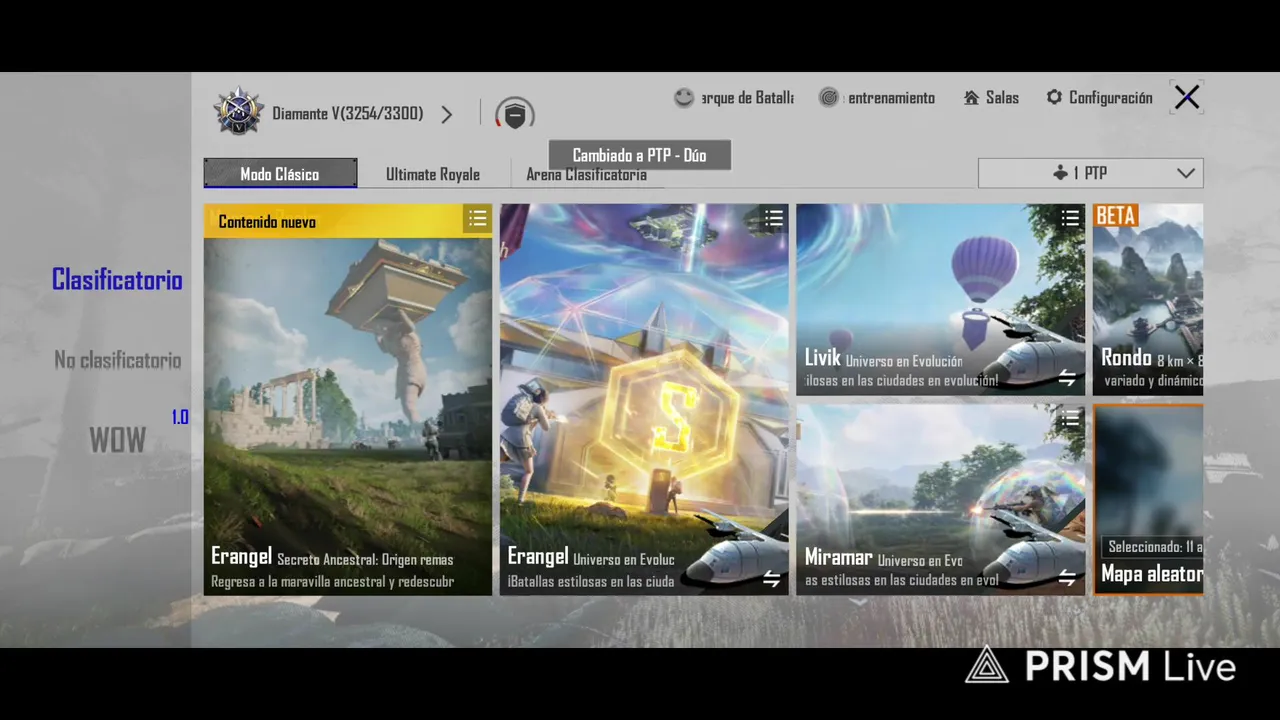
Task: Open Configuración gear icon
Action: [1054, 97]
